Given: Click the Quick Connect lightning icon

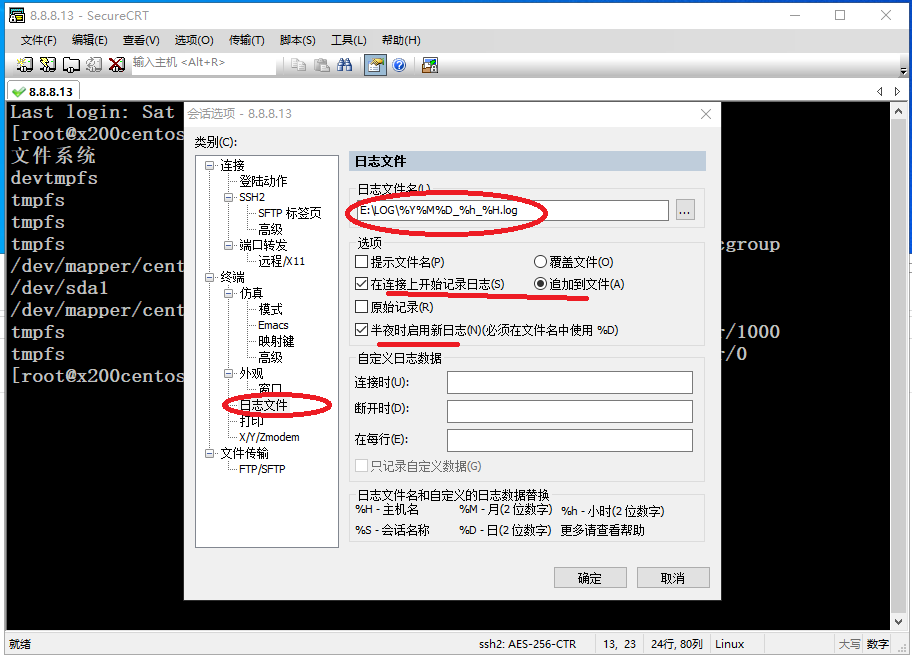Looking at the screenshot, I should pyautogui.click(x=48, y=65).
